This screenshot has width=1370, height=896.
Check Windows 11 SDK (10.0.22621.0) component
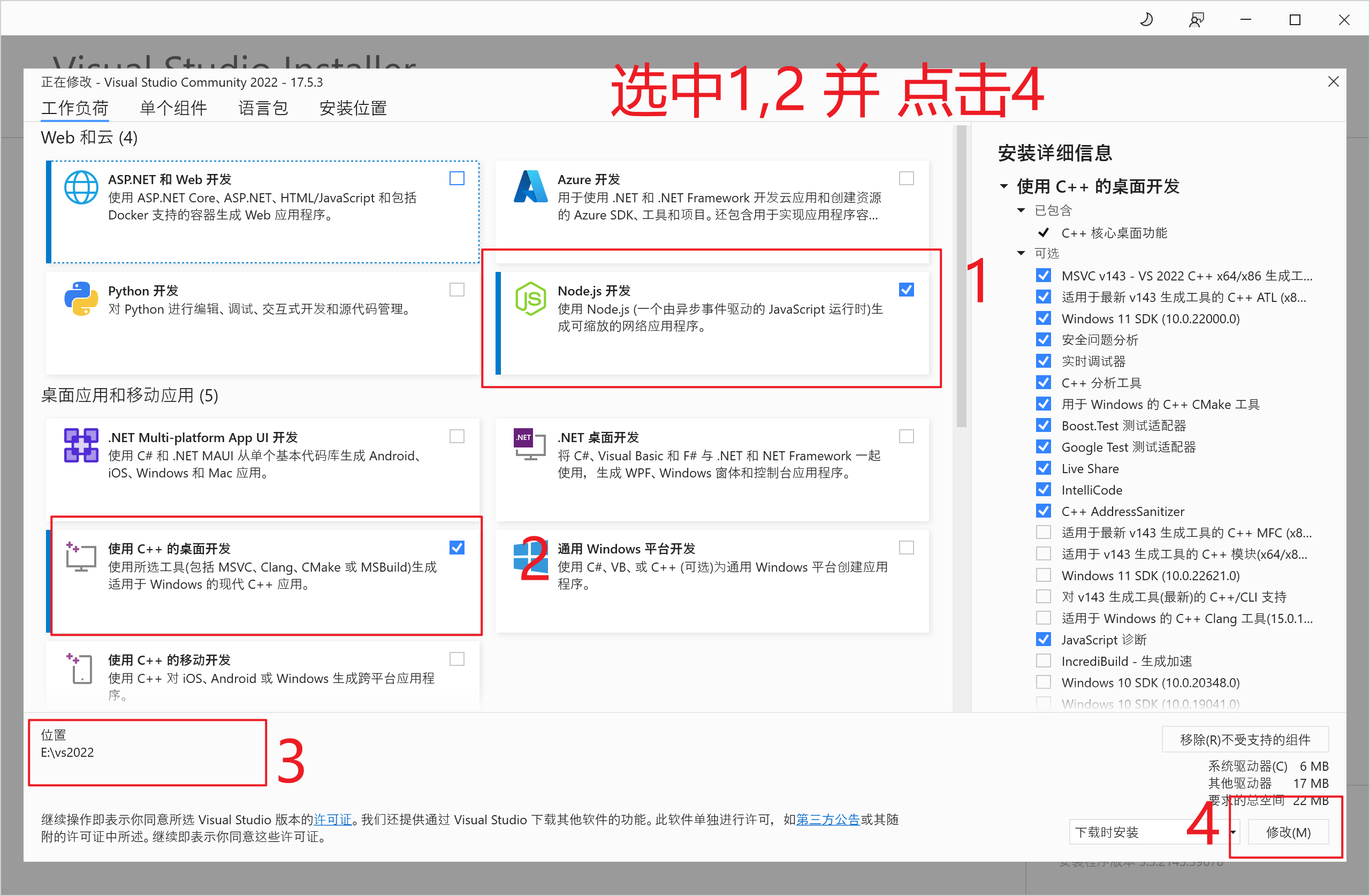tap(1043, 575)
